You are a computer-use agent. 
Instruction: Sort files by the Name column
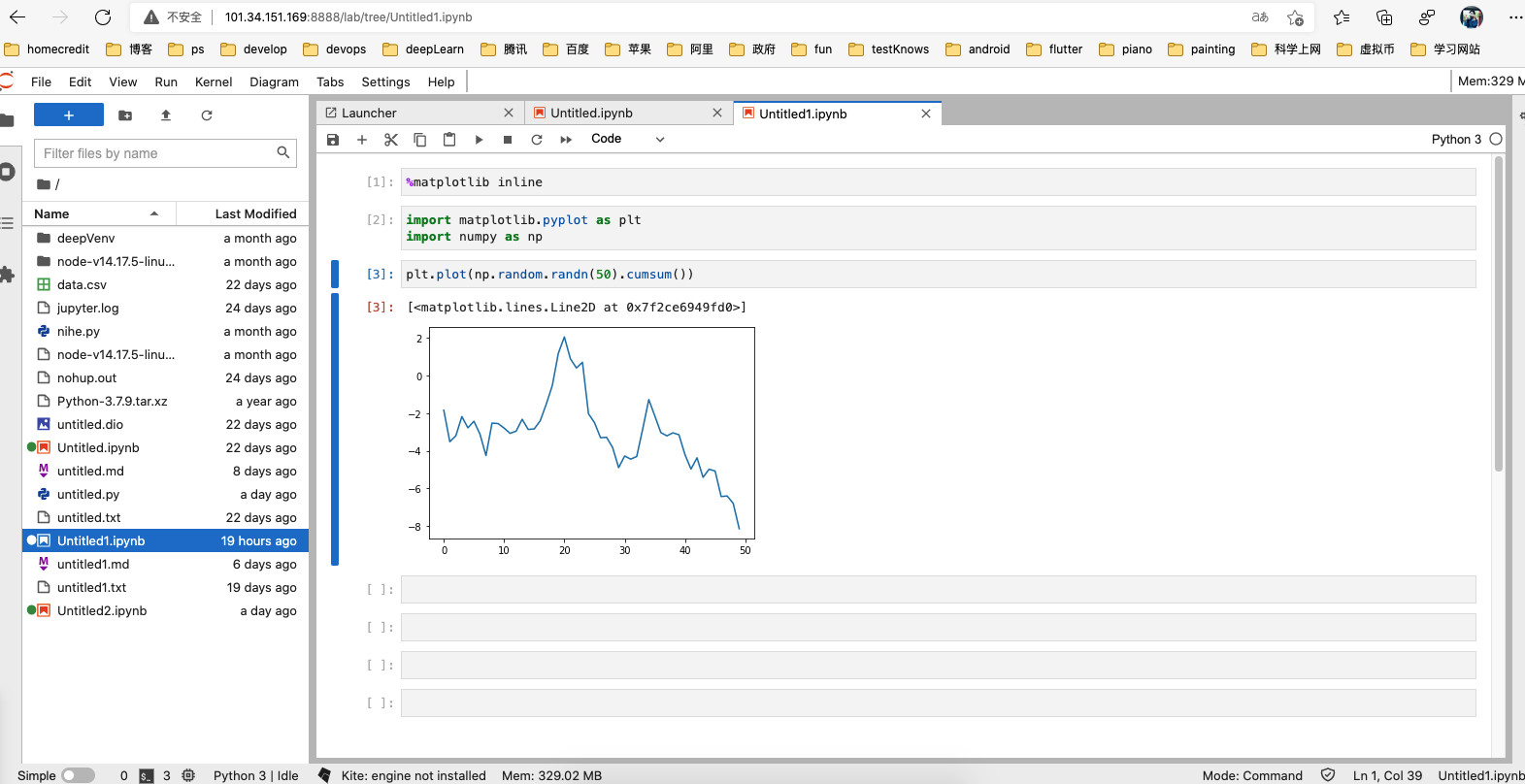click(52, 213)
